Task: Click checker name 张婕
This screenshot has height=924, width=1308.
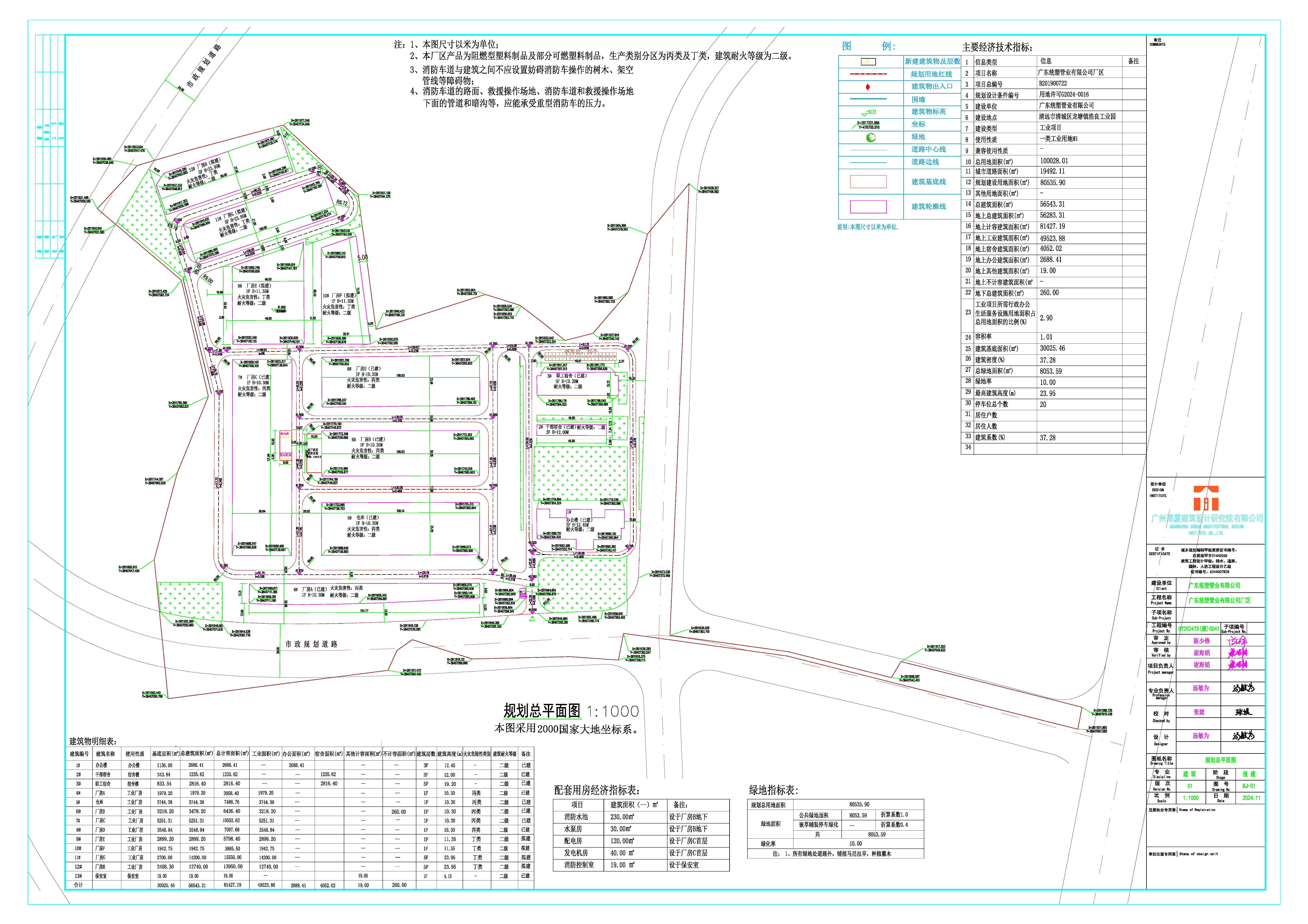Action: point(1199,712)
